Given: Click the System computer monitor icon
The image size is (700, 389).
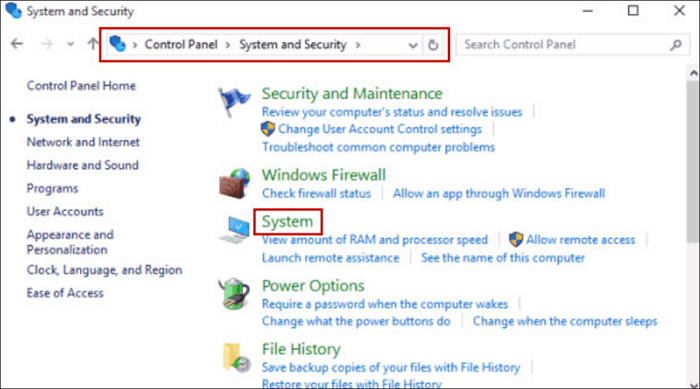Looking at the screenshot, I should coord(234,230).
